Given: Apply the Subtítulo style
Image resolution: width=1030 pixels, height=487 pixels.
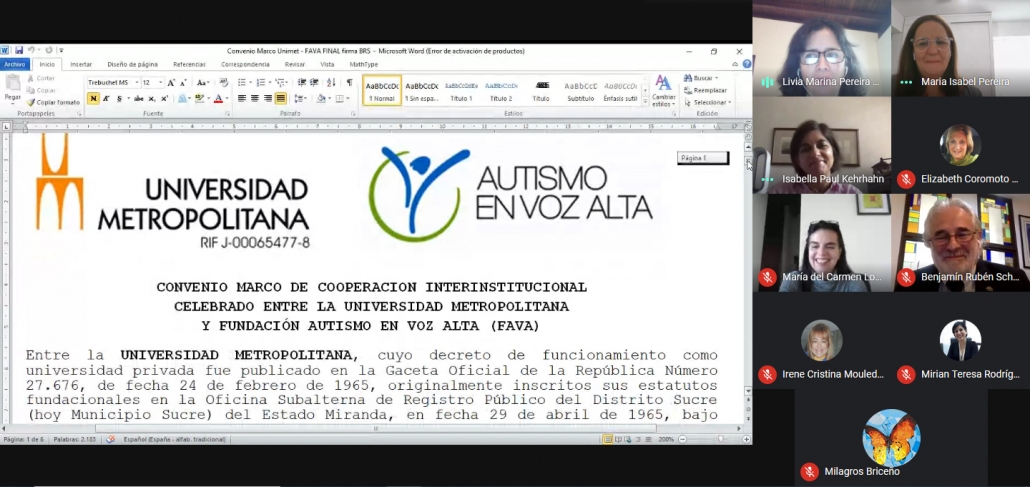Looking at the screenshot, I should point(581,91).
